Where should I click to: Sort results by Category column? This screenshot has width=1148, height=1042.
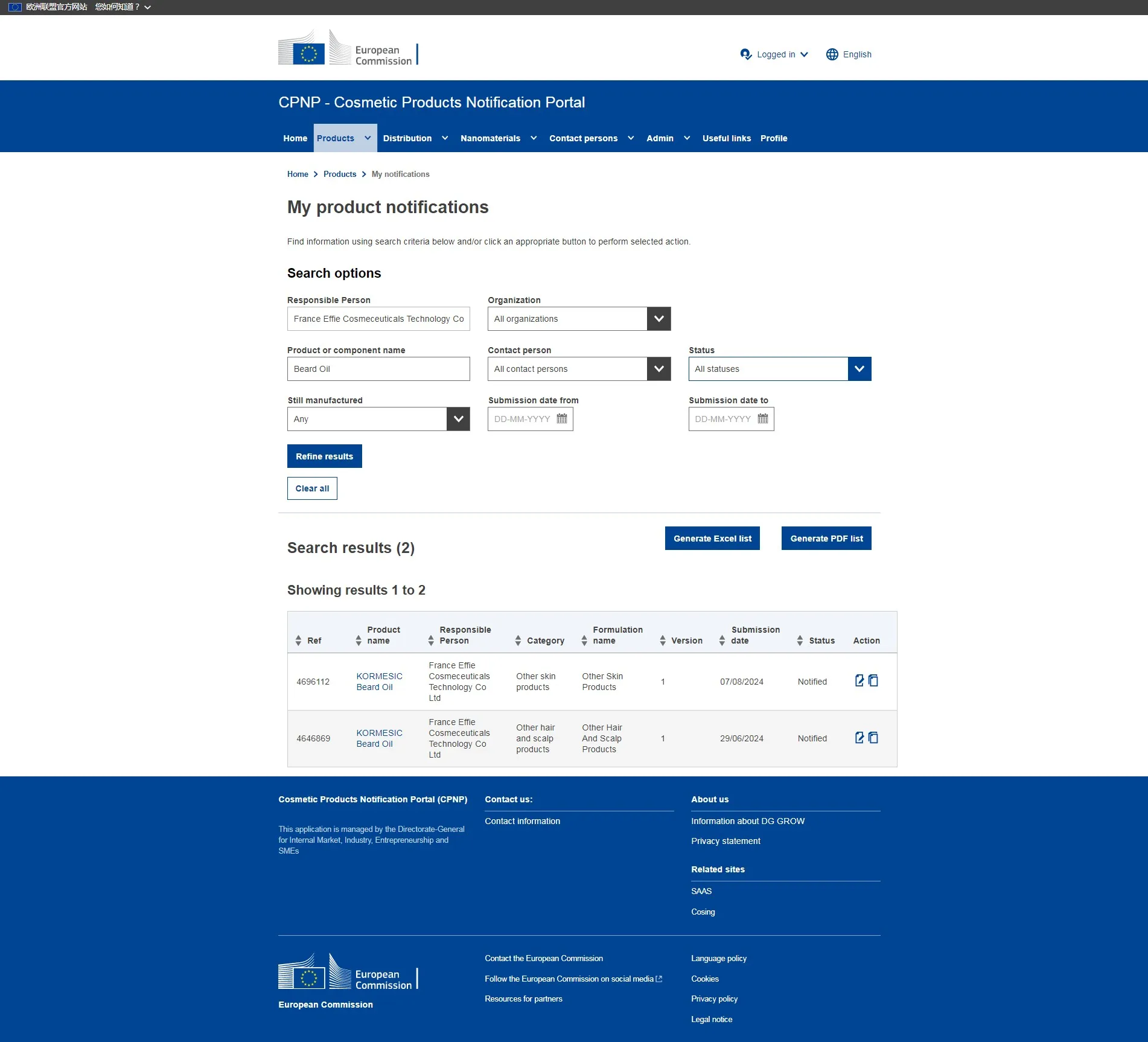point(518,641)
